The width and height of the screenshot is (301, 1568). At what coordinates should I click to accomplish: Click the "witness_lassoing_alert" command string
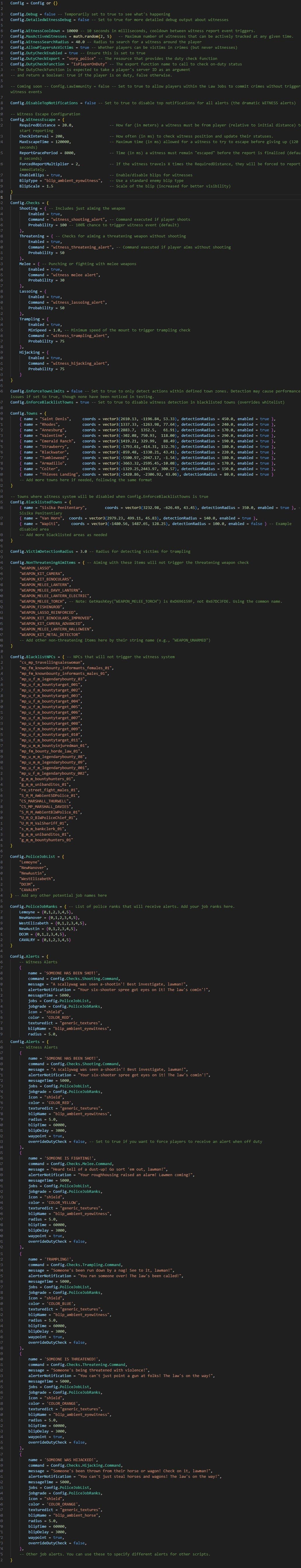(79, 303)
